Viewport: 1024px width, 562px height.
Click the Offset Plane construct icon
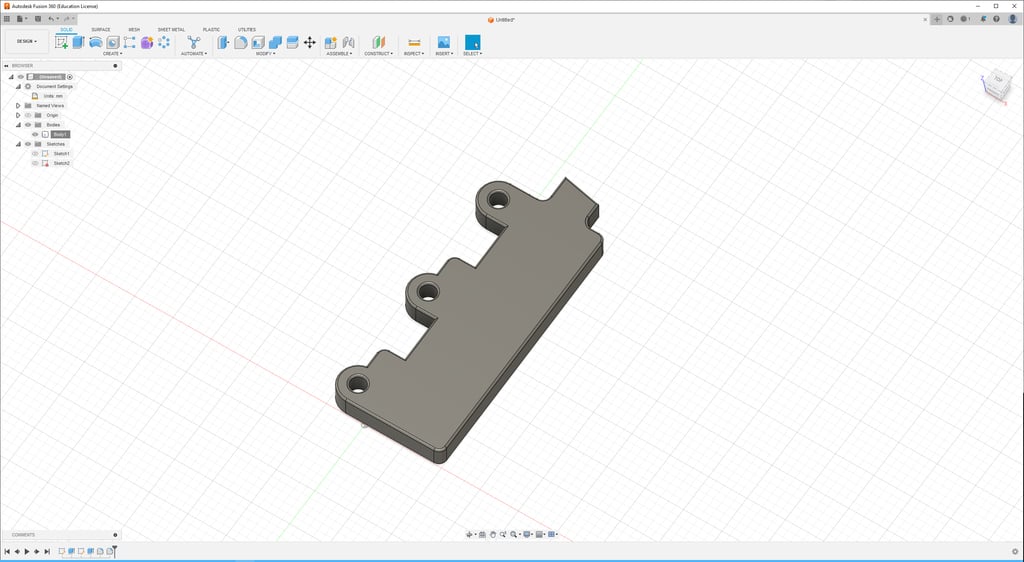coord(379,42)
